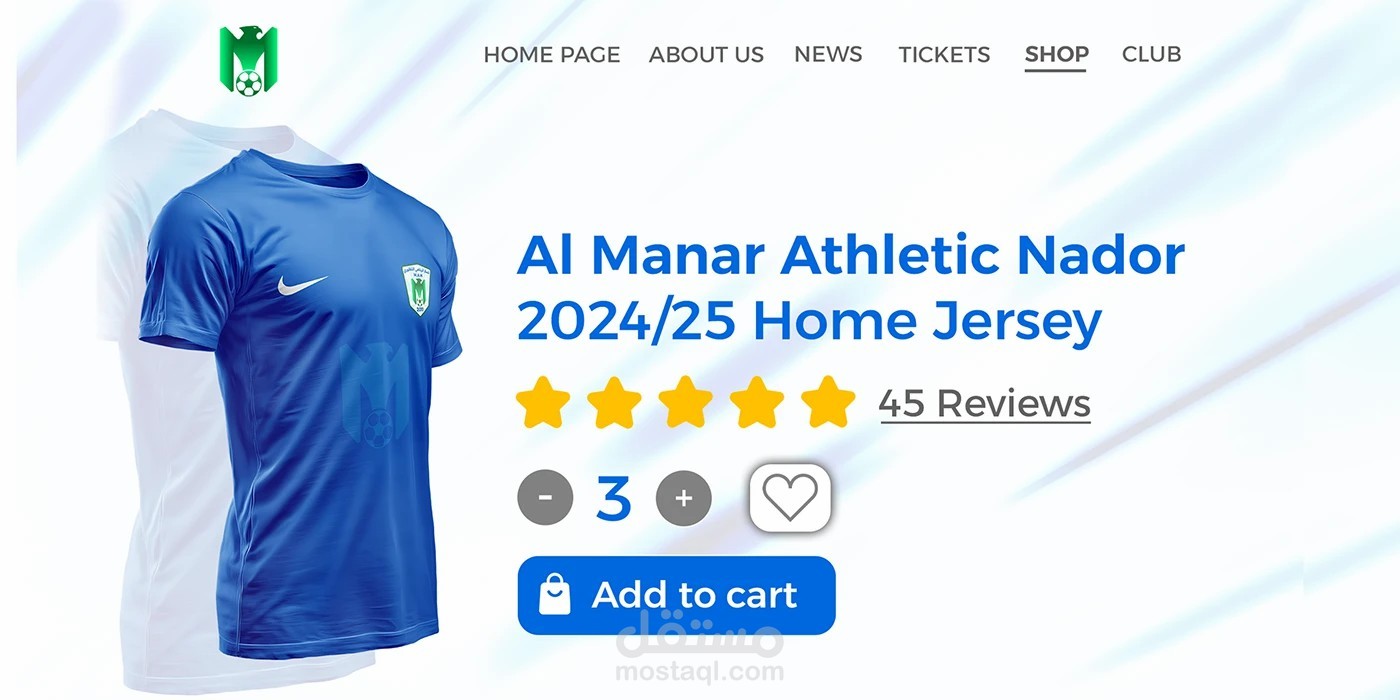Click the quantity value 3

(x=614, y=498)
